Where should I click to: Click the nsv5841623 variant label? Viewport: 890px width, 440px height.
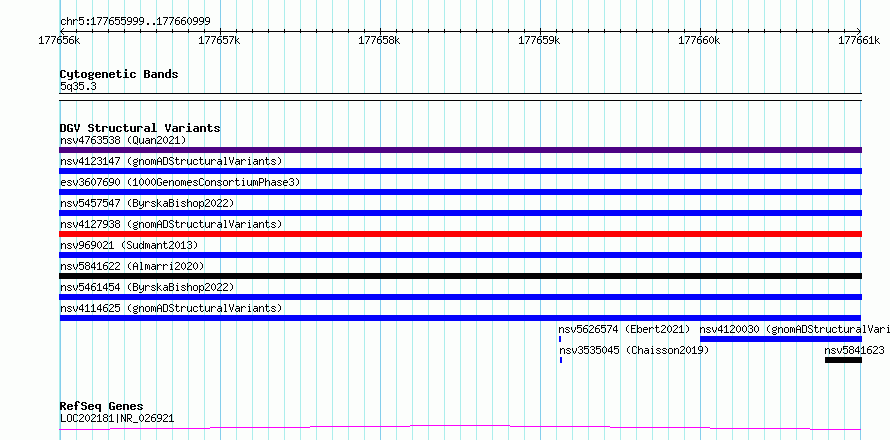pos(854,350)
